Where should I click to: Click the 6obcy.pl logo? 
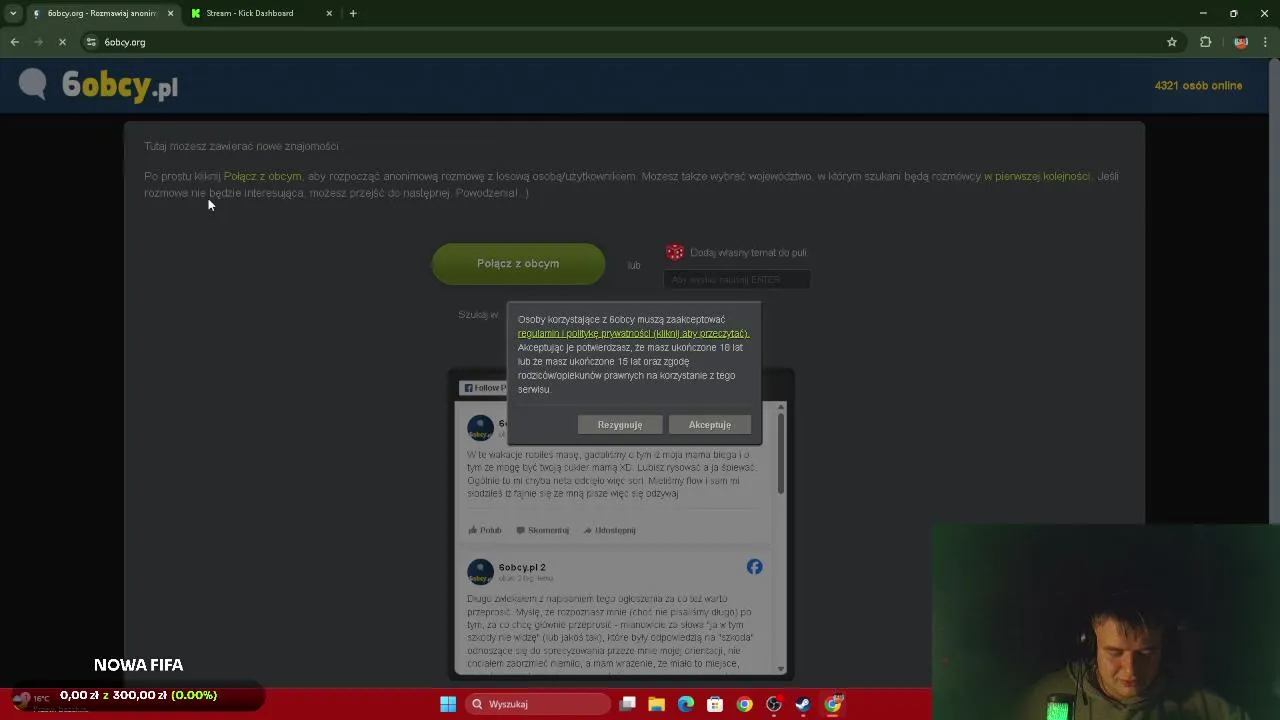click(x=120, y=86)
